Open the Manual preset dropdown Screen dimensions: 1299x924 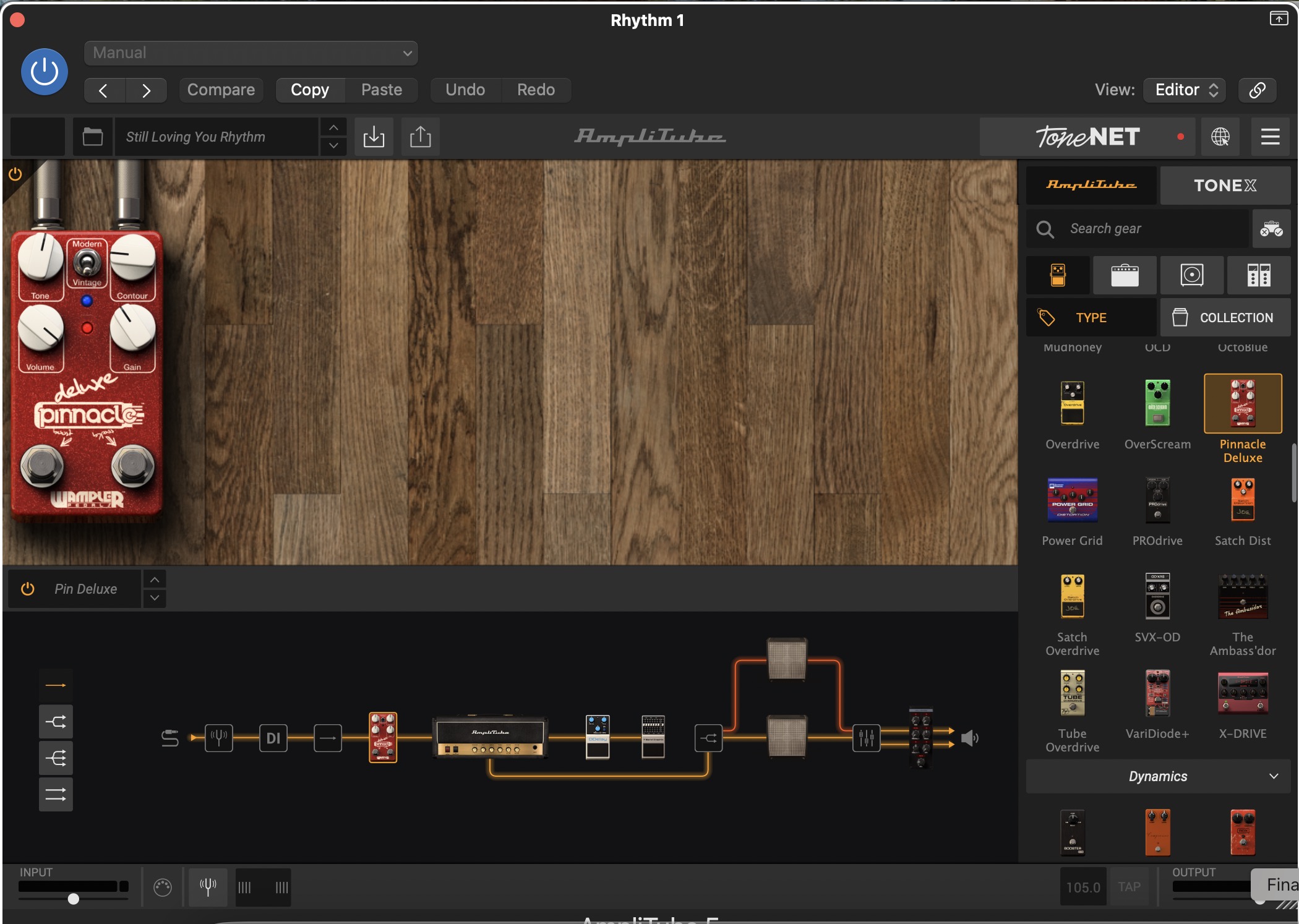click(251, 53)
